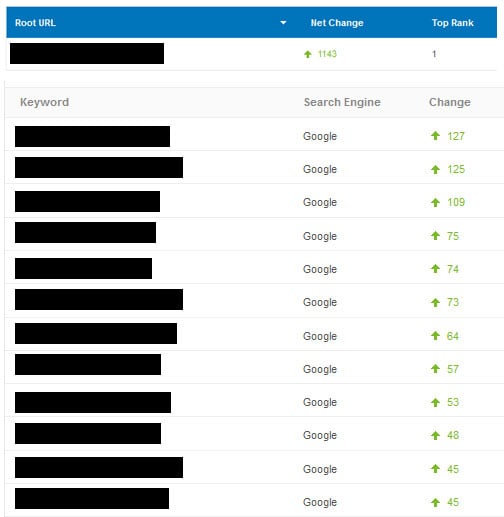Click Google in the 57 change row
This screenshot has width=504, height=517.
[320, 369]
